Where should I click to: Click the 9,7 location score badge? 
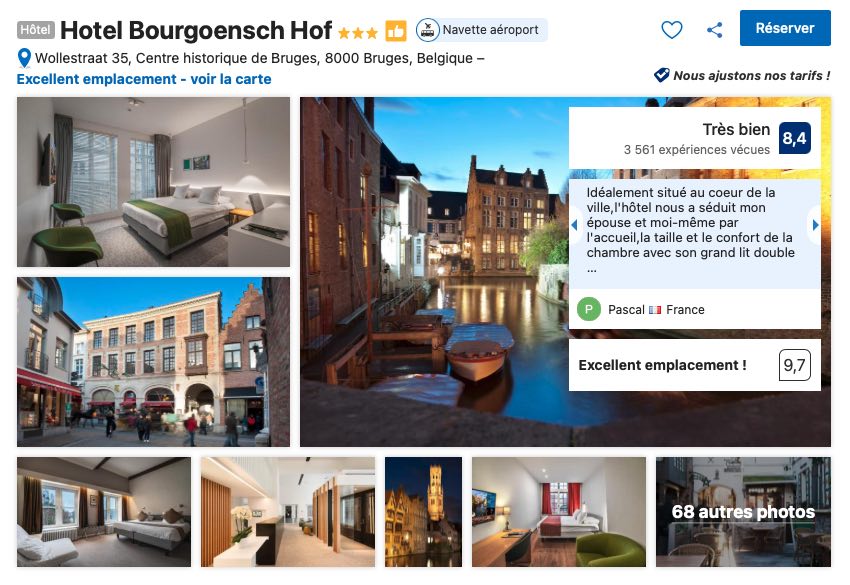coord(794,365)
